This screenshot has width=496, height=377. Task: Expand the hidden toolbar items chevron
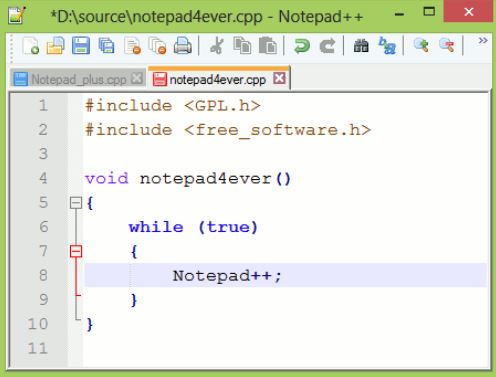(x=483, y=41)
